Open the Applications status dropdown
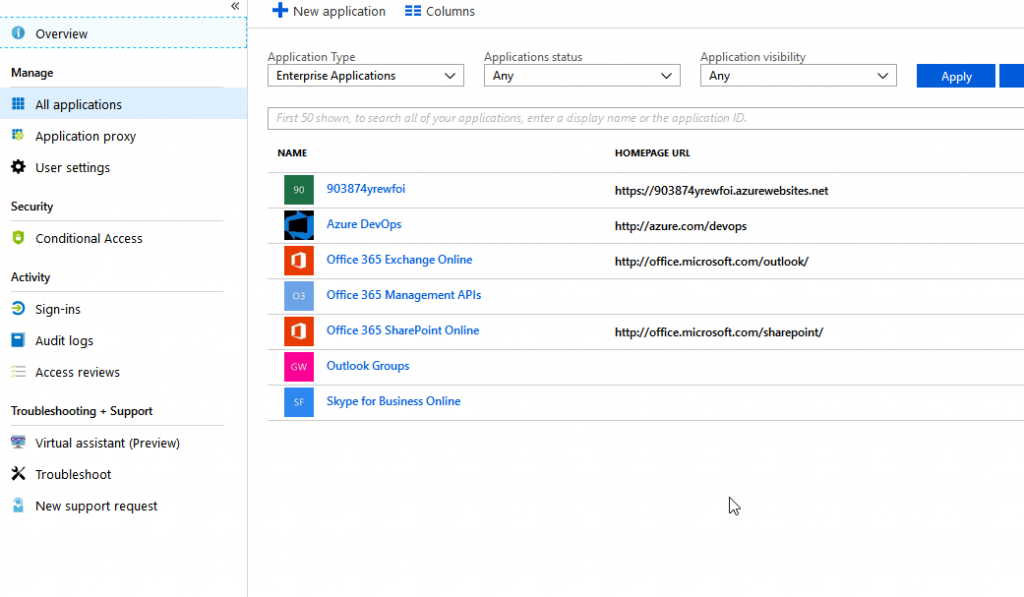The width and height of the screenshot is (1024, 597). (582, 76)
